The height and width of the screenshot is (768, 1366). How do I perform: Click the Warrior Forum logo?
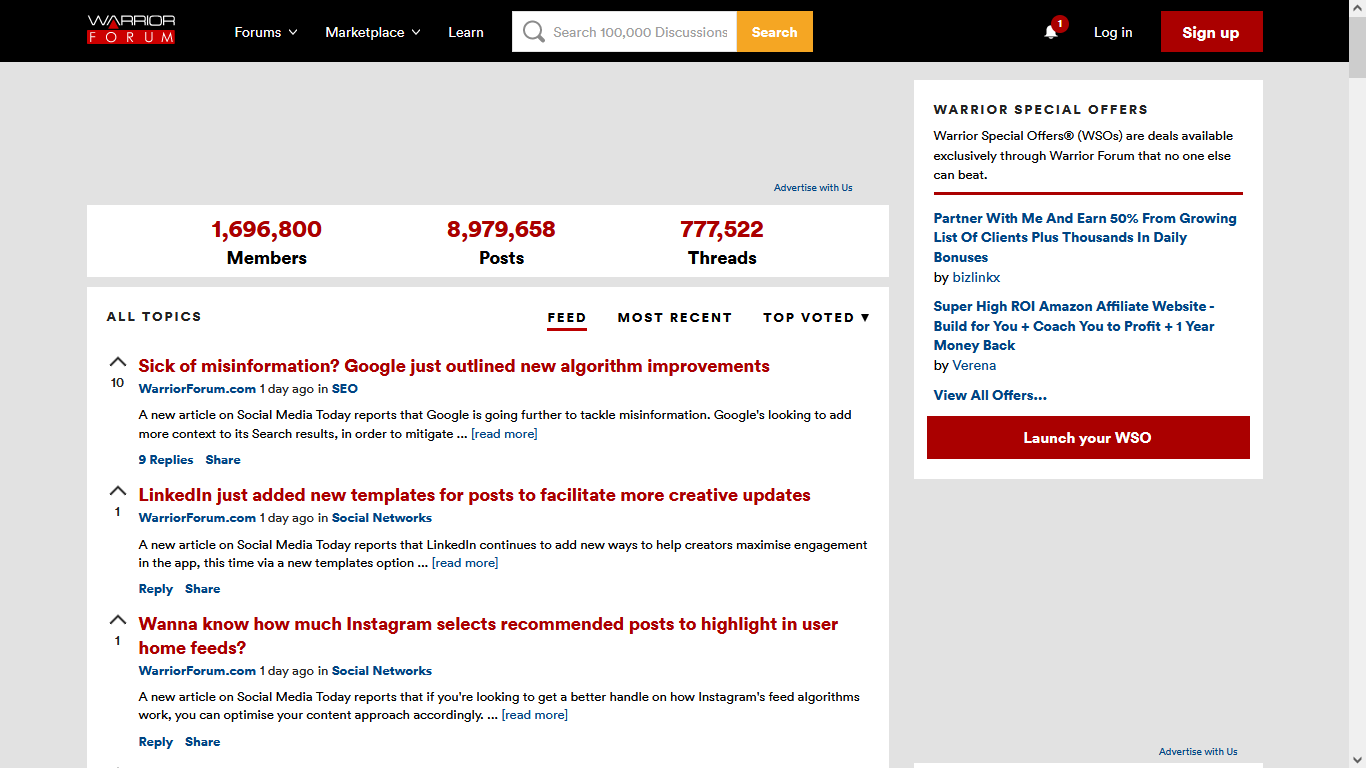tap(131, 30)
